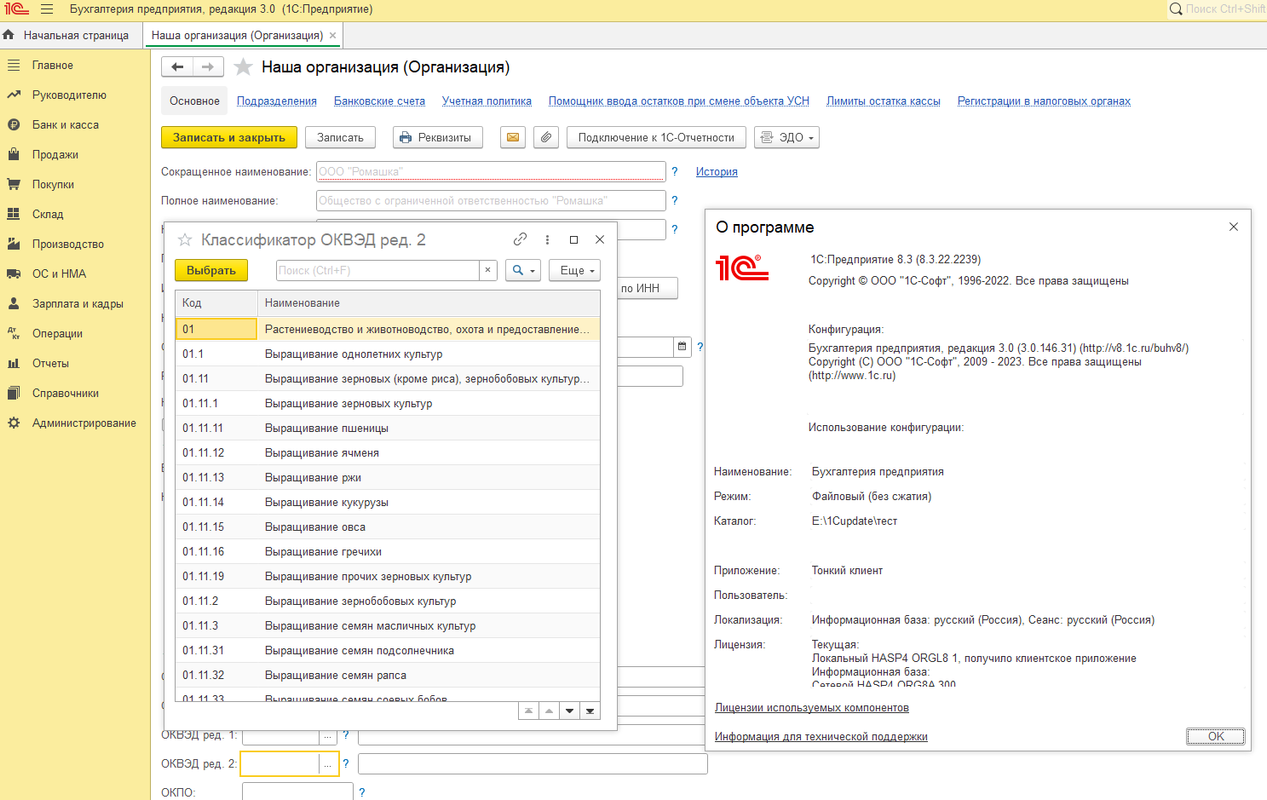Open the Главное section in sidebar
The image size is (1267, 800).
52,65
